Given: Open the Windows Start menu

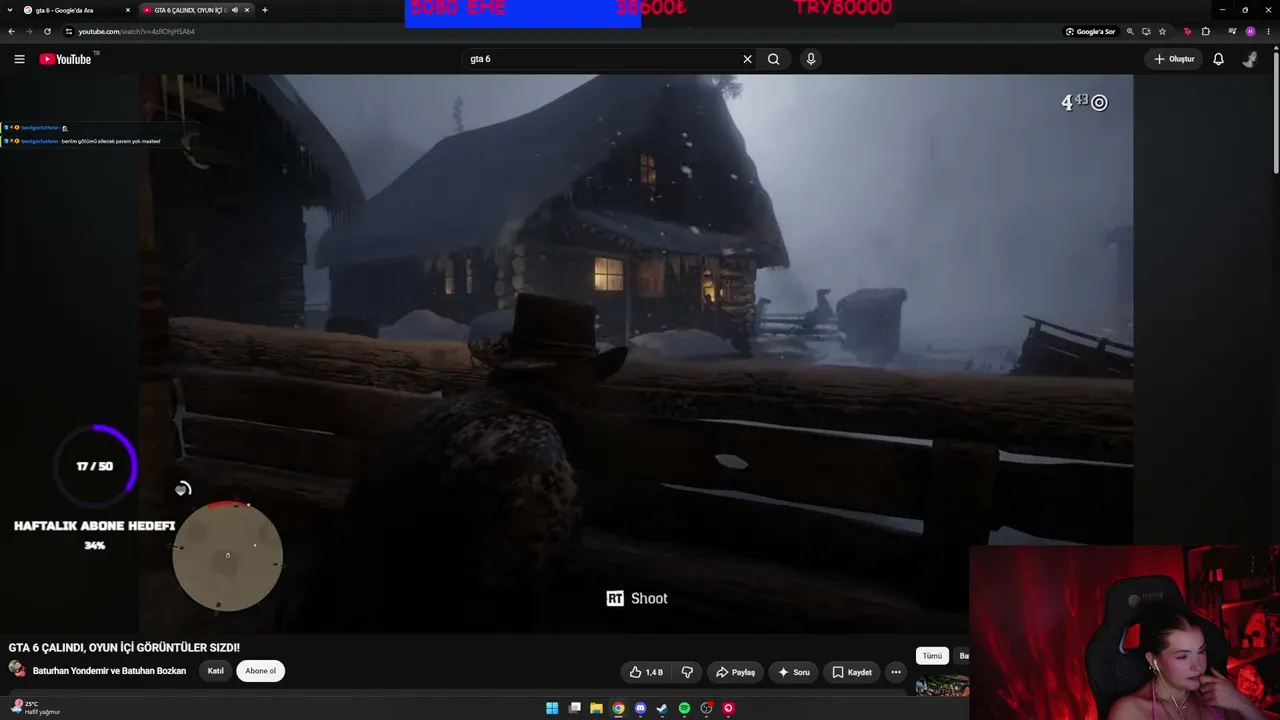Looking at the screenshot, I should coord(552,708).
